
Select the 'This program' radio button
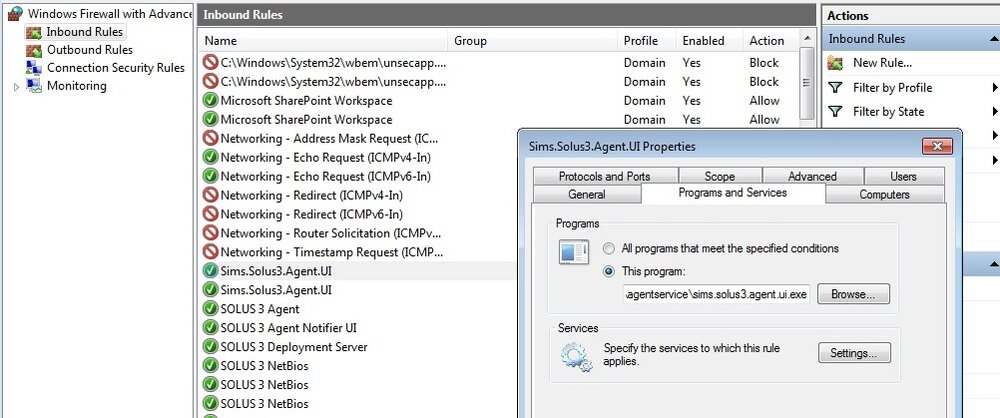tap(610, 271)
